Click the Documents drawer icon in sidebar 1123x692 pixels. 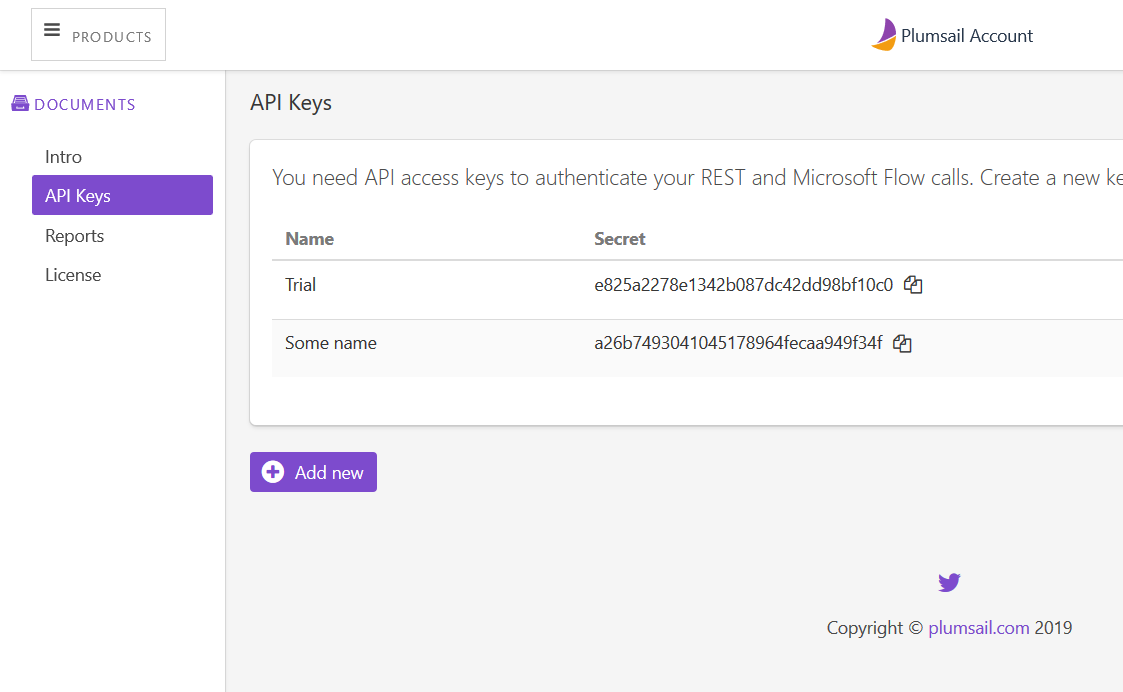(x=20, y=104)
